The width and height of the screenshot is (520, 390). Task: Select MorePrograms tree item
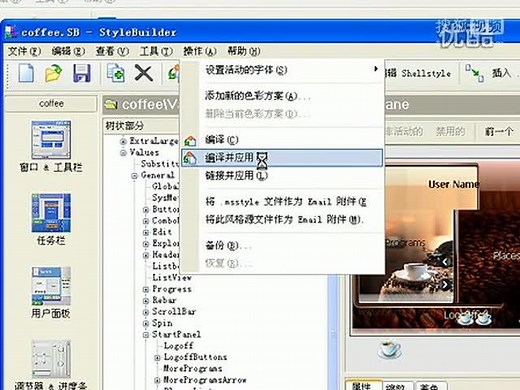pos(193,369)
